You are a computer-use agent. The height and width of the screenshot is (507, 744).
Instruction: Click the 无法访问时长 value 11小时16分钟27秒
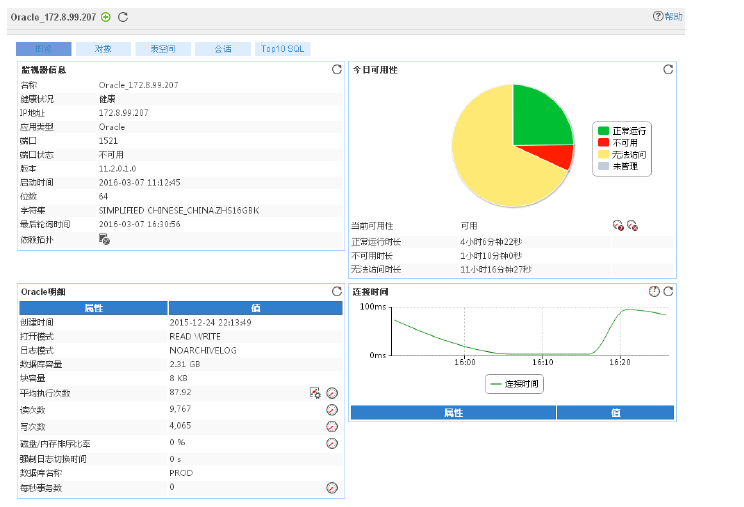pos(496,269)
